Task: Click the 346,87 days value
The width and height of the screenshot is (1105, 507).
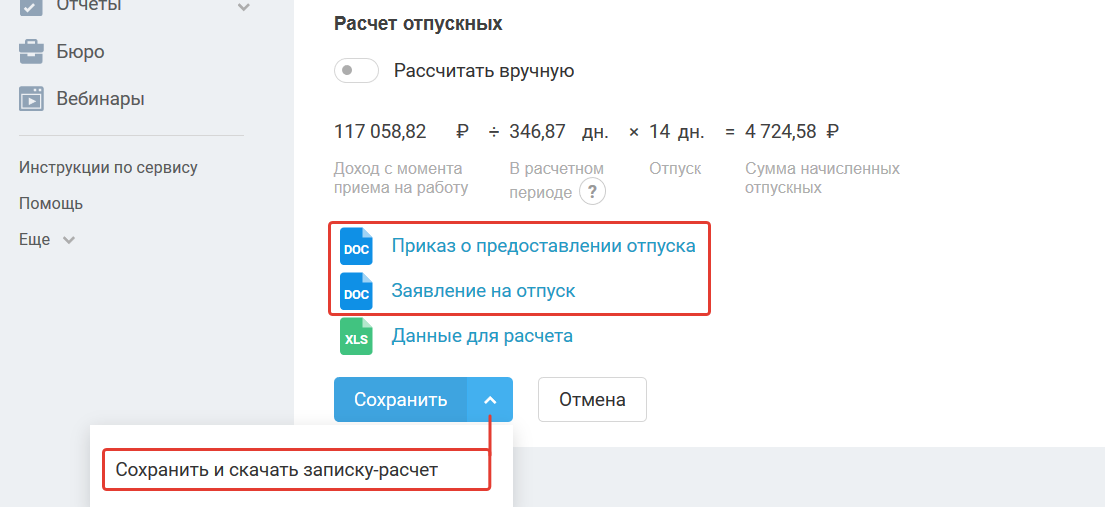Action: [539, 131]
